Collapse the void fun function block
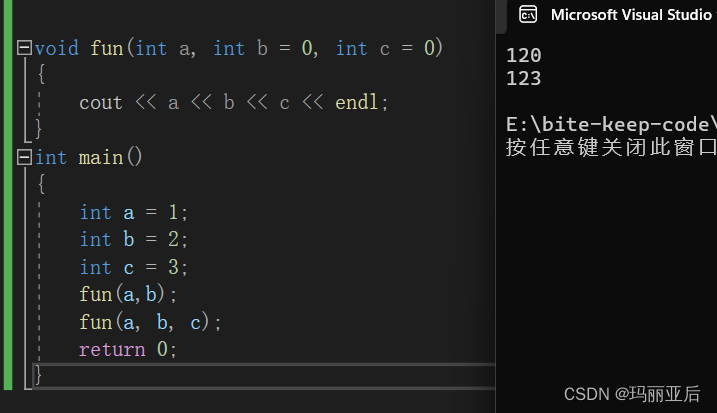The height and width of the screenshot is (413, 717). tap(24, 48)
